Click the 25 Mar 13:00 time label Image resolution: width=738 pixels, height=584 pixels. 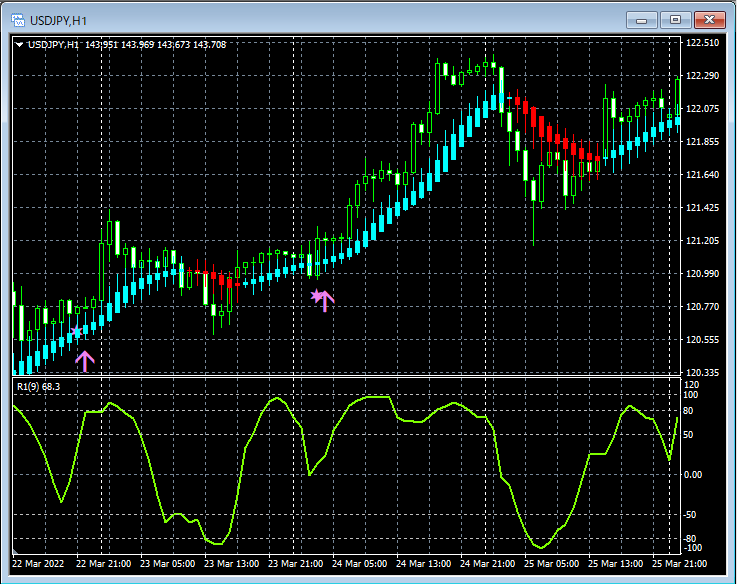(616, 563)
